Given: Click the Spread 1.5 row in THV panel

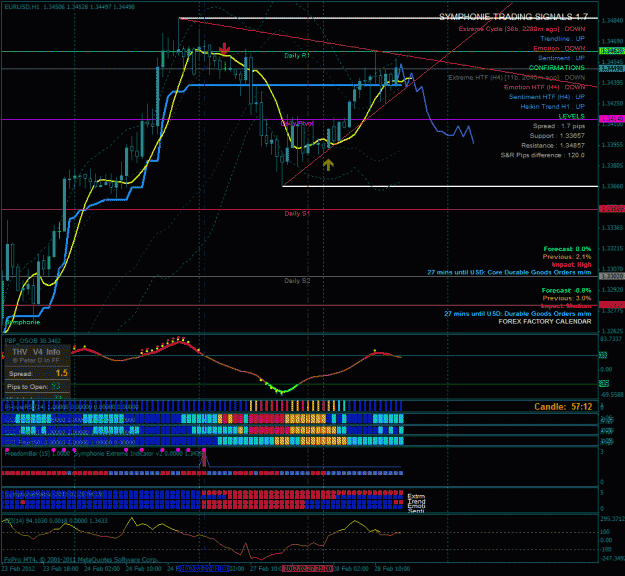Looking at the screenshot, I should tap(37, 374).
